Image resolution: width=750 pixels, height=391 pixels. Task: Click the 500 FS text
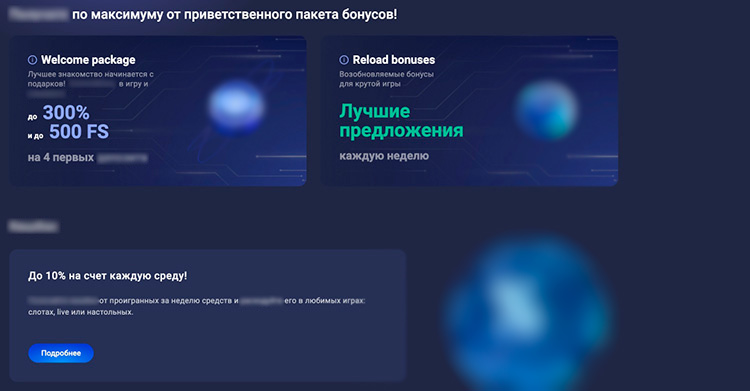79,132
